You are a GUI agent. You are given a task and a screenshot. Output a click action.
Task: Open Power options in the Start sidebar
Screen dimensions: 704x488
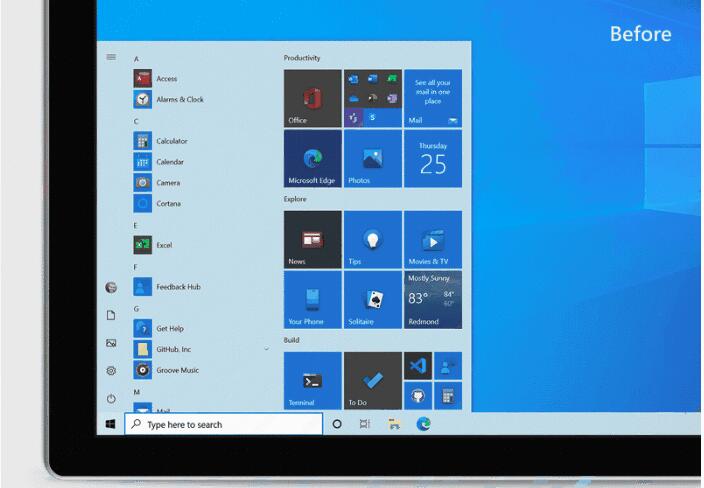pyautogui.click(x=111, y=399)
